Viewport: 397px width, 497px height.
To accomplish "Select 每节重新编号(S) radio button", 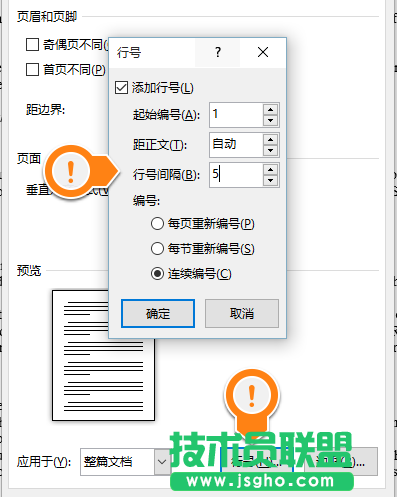I will [157, 249].
